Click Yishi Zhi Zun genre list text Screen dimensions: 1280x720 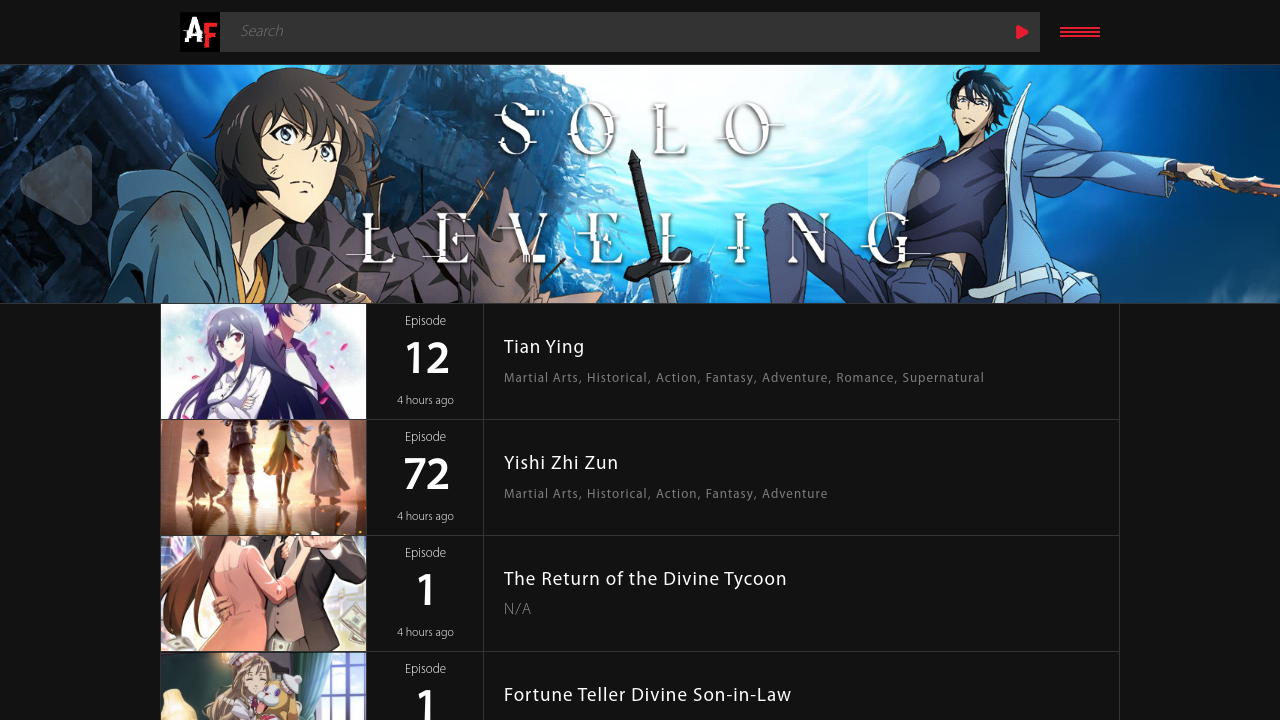[x=666, y=494]
